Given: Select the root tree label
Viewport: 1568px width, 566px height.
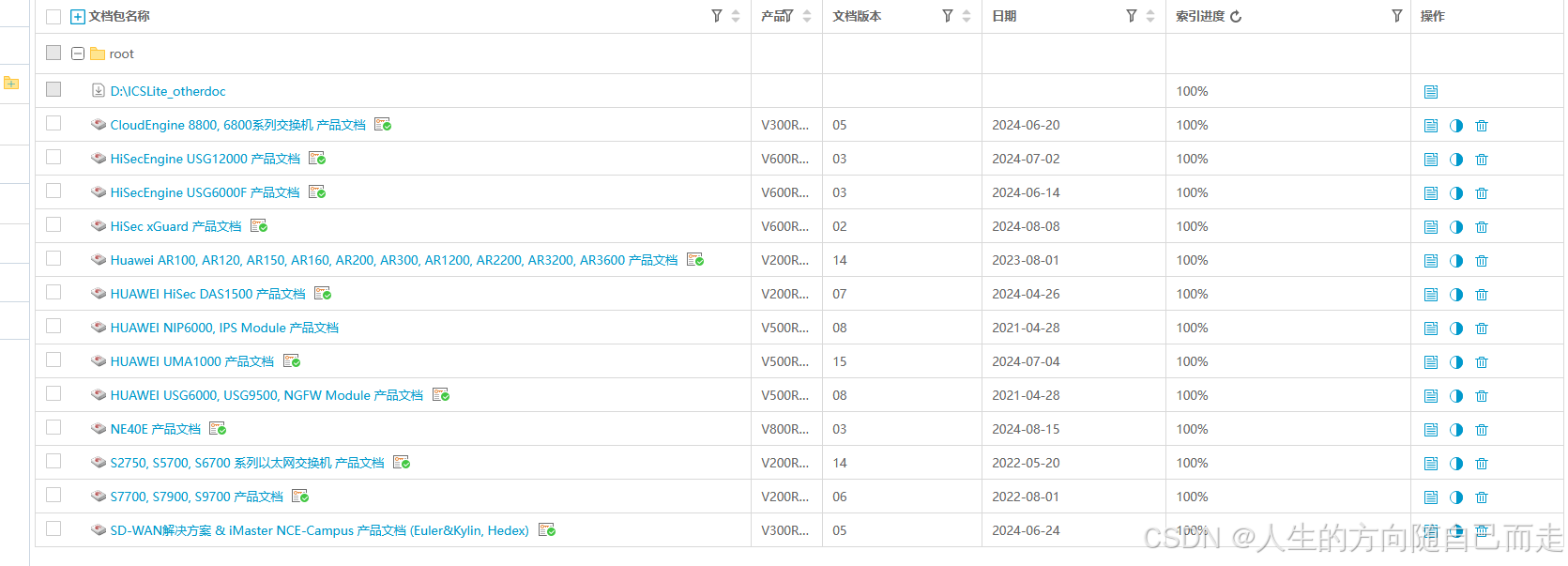Looking at the screenshot, I should point(122,54).
